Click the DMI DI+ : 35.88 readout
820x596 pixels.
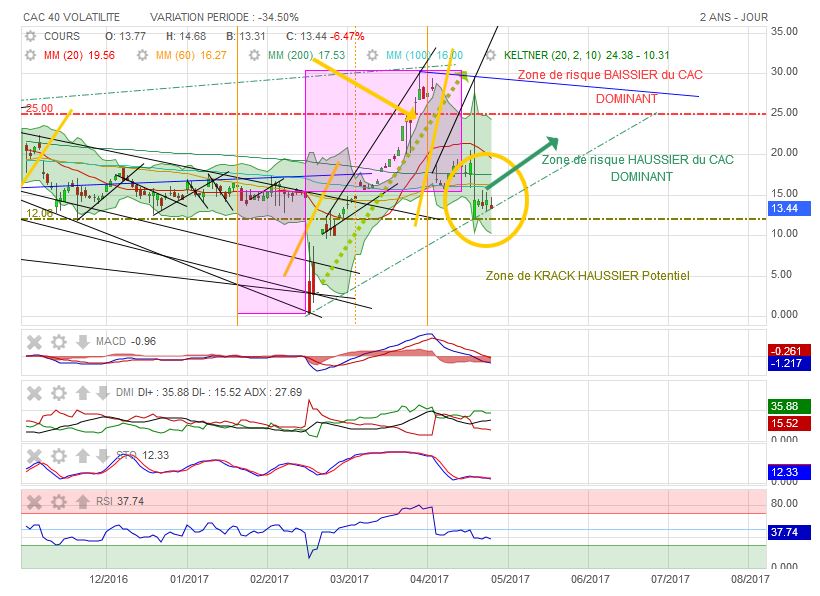(169, 392)
